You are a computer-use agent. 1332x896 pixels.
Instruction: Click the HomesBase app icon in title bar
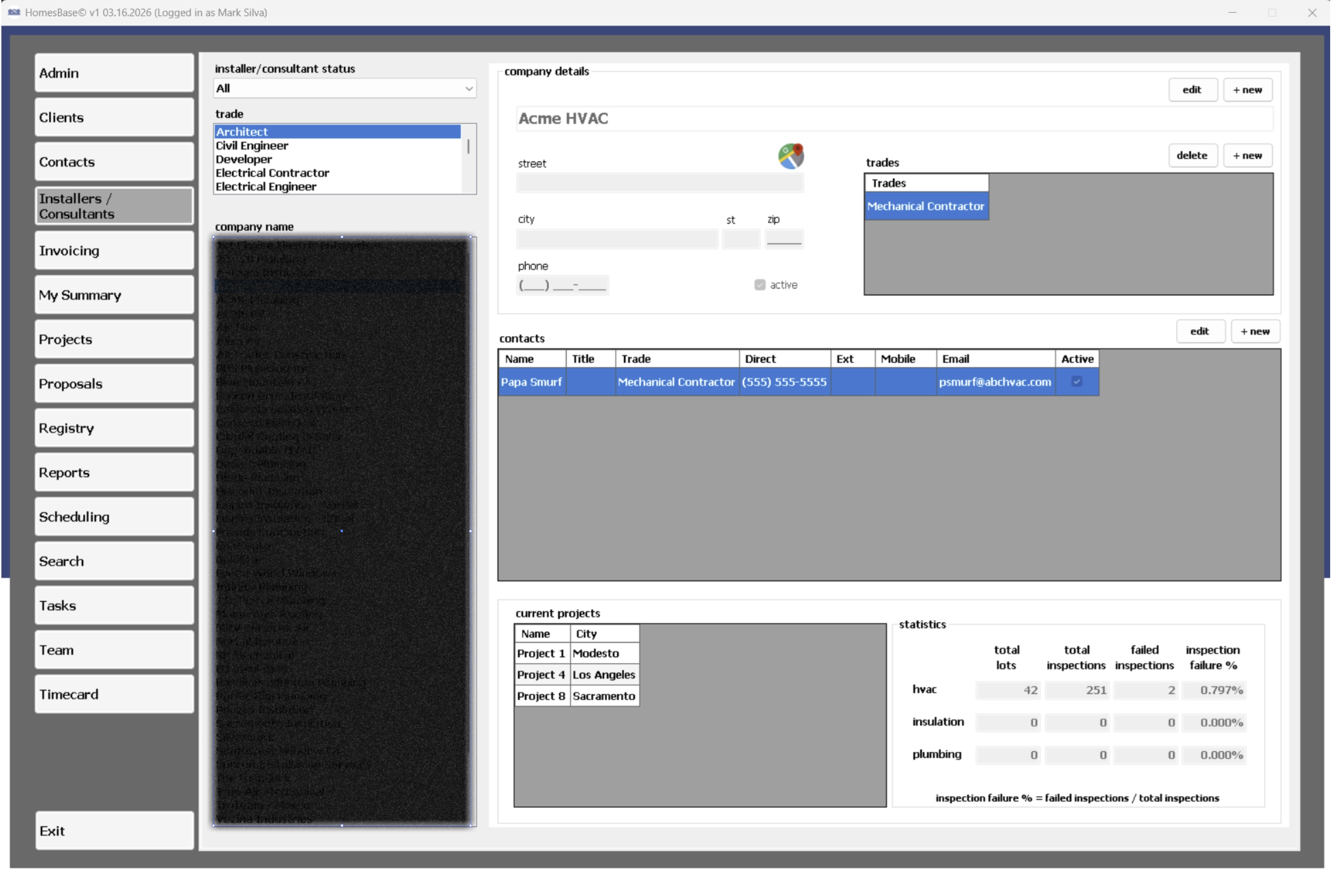coord(14,12)
